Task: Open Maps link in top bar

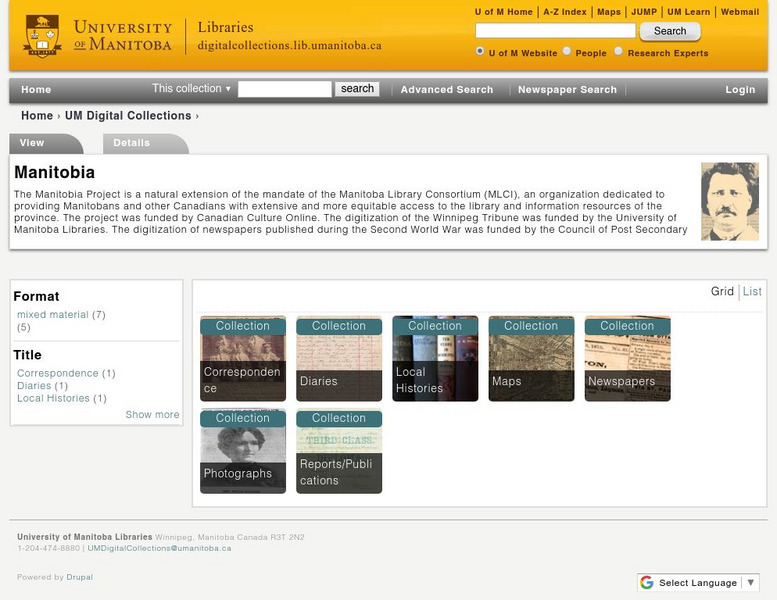Action: (609, 12)
